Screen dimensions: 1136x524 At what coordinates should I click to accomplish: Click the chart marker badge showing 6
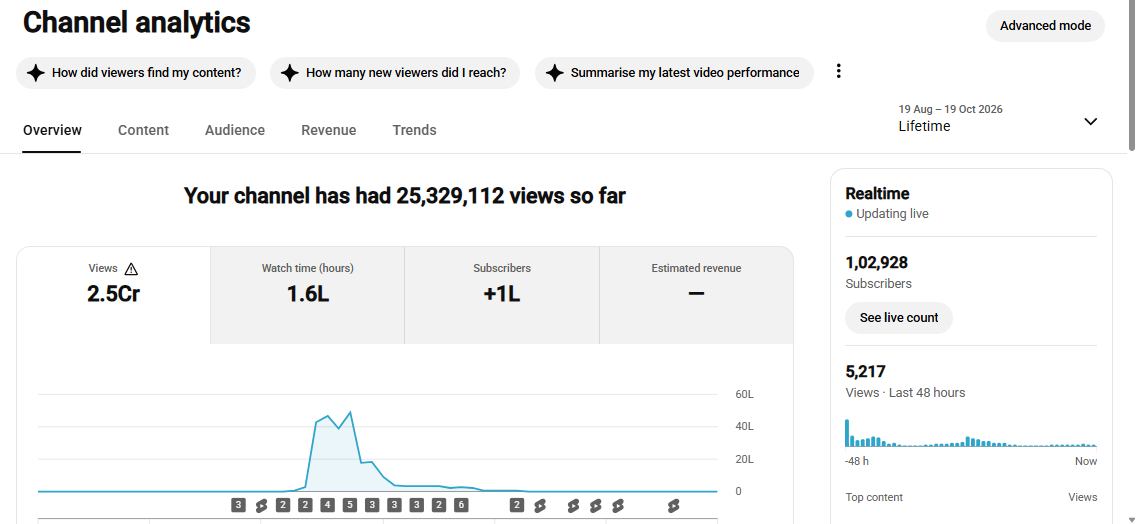(461, 505)
